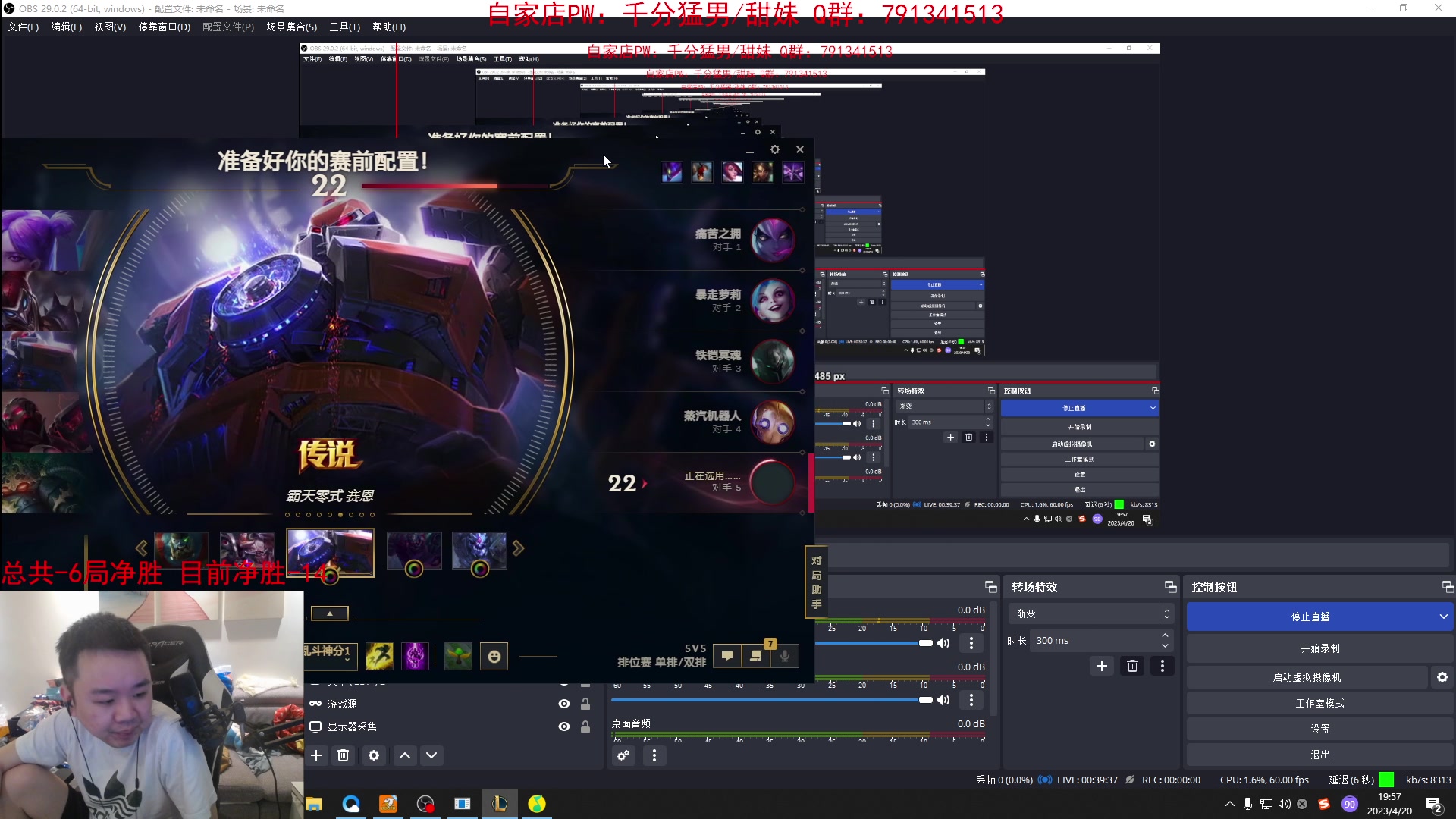Open virtual camera settings gear
The width and height of the screenshot is (1456, 819).
coord(1442,677)
